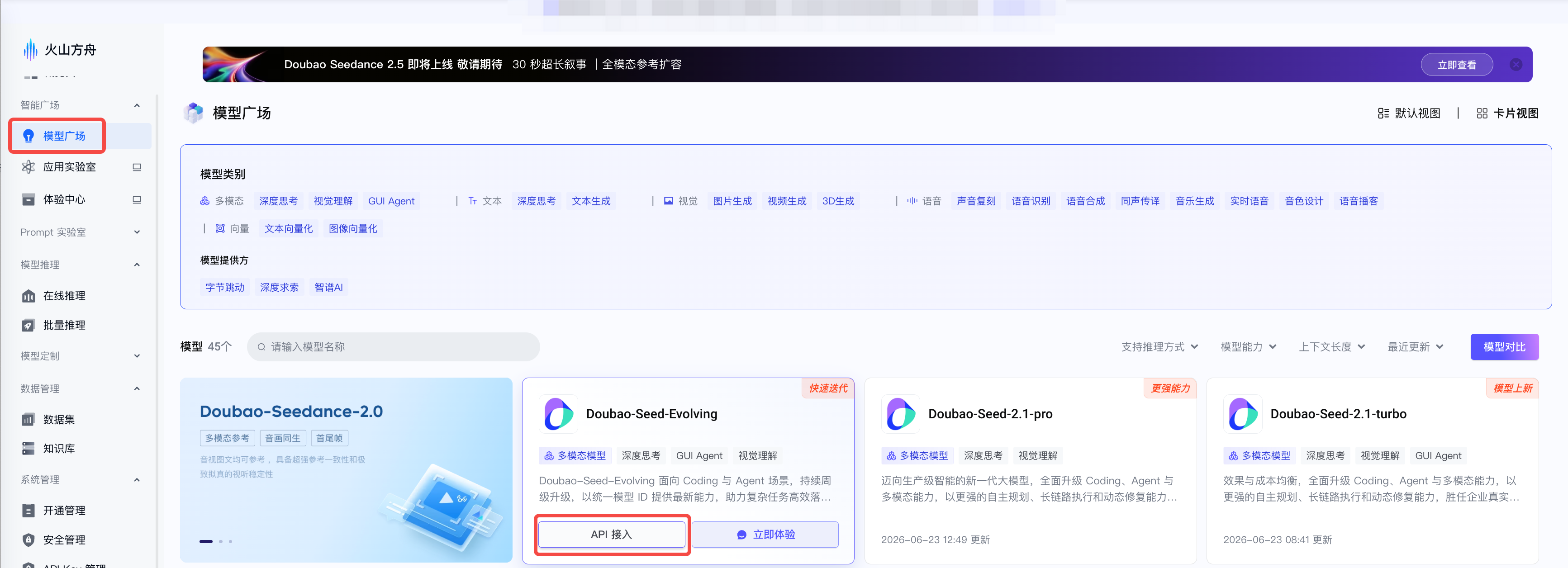Viewport: 1568px width, 568px height.
Task: Toggle the 视频生成 filter
Action: 787,201
